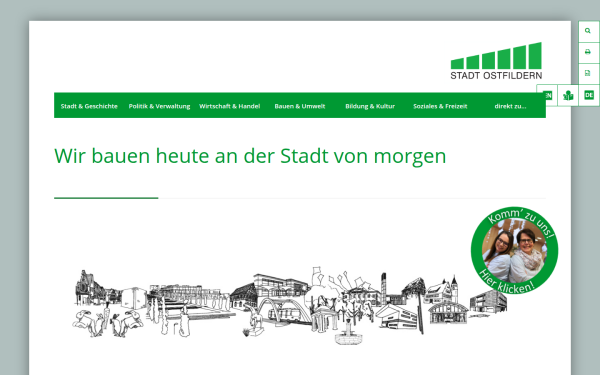Image resolution: width=600 pixels, height=375 pixels.
Task: Open the Stadt & Geschichte menu
Action: coord(89,106)
